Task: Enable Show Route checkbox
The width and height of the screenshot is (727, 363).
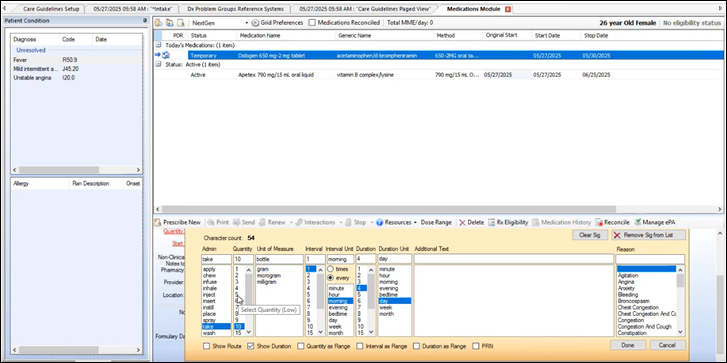Action: pyautogui.click(x=206, y=346)
